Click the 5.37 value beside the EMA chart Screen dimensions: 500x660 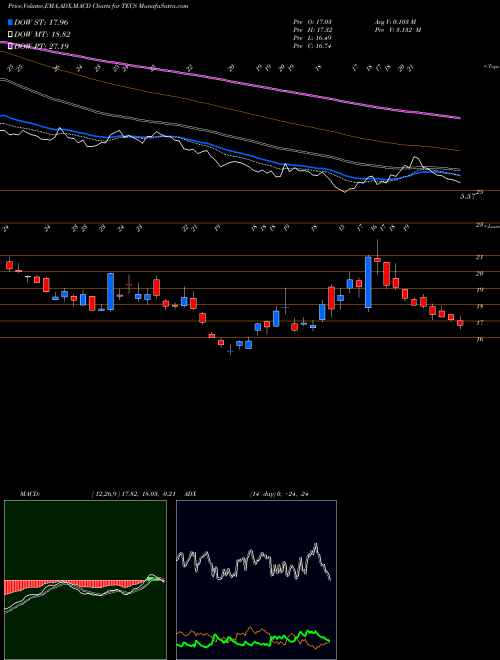click(468, 196)
